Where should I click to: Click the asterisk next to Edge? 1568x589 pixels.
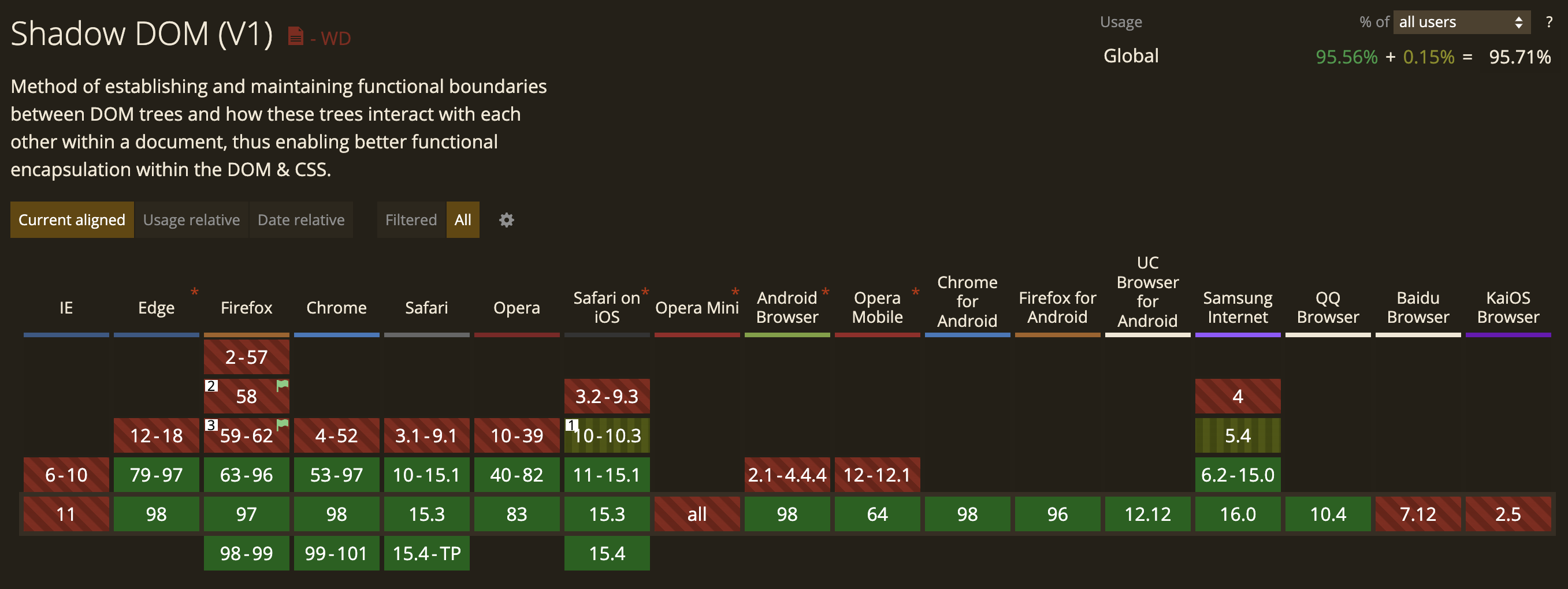[195, 293]
